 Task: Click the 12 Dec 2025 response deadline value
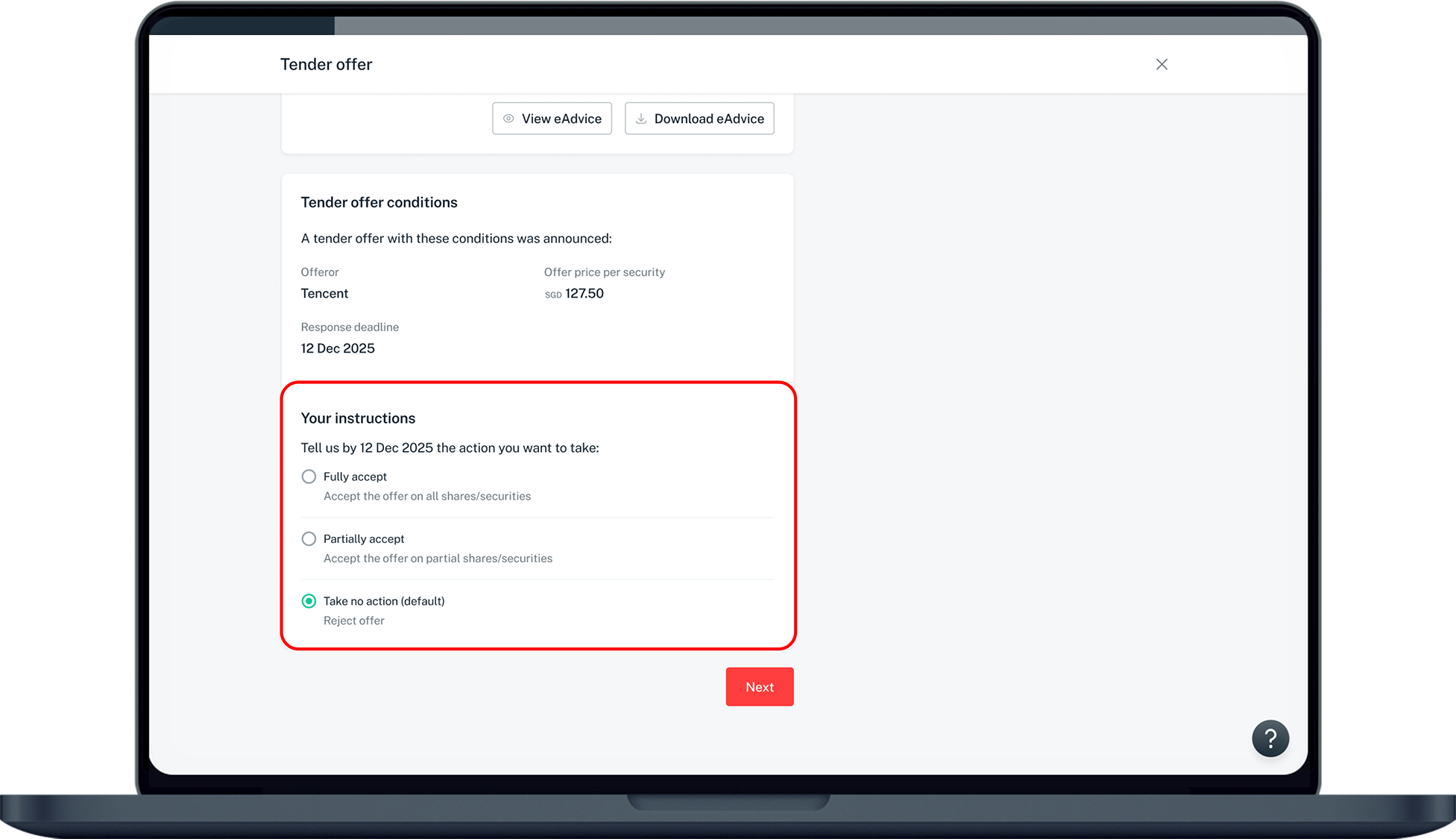[x=338, y=348]
